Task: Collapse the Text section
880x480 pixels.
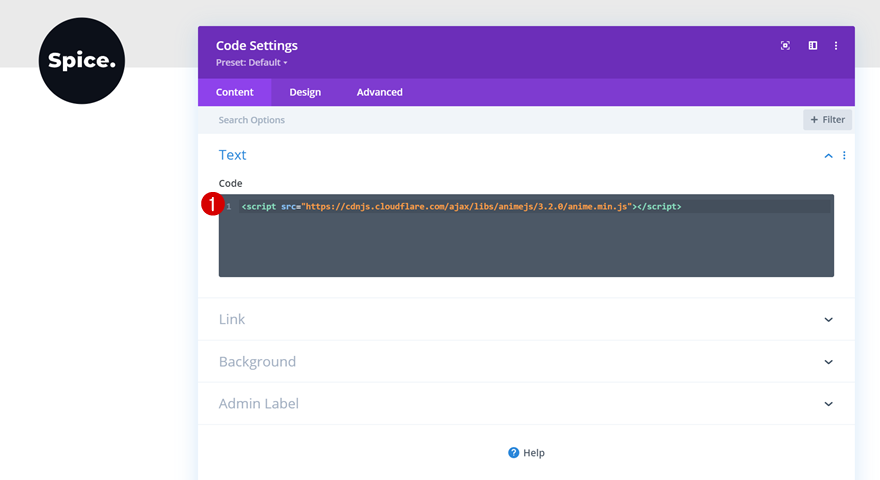Action: click(828, 156)
